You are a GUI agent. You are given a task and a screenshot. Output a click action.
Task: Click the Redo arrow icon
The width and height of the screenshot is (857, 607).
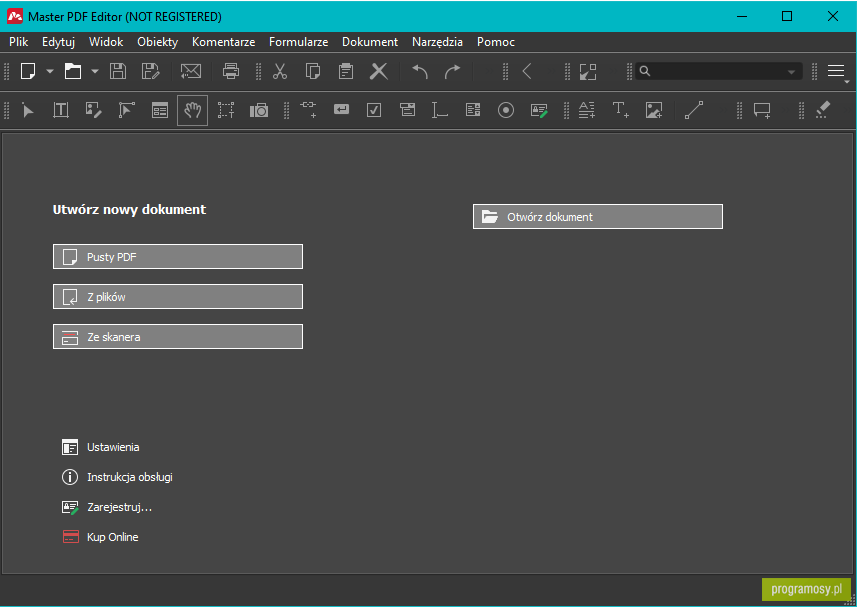click(453, 72)
